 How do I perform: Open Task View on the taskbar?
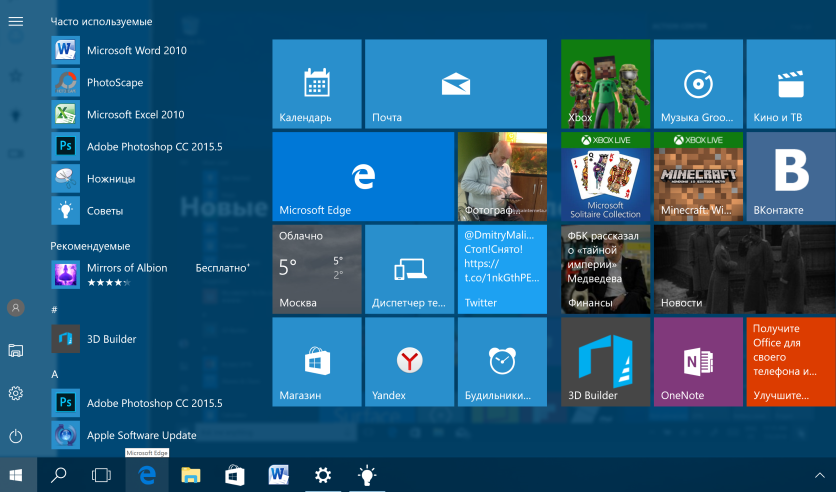coord(101,474)
